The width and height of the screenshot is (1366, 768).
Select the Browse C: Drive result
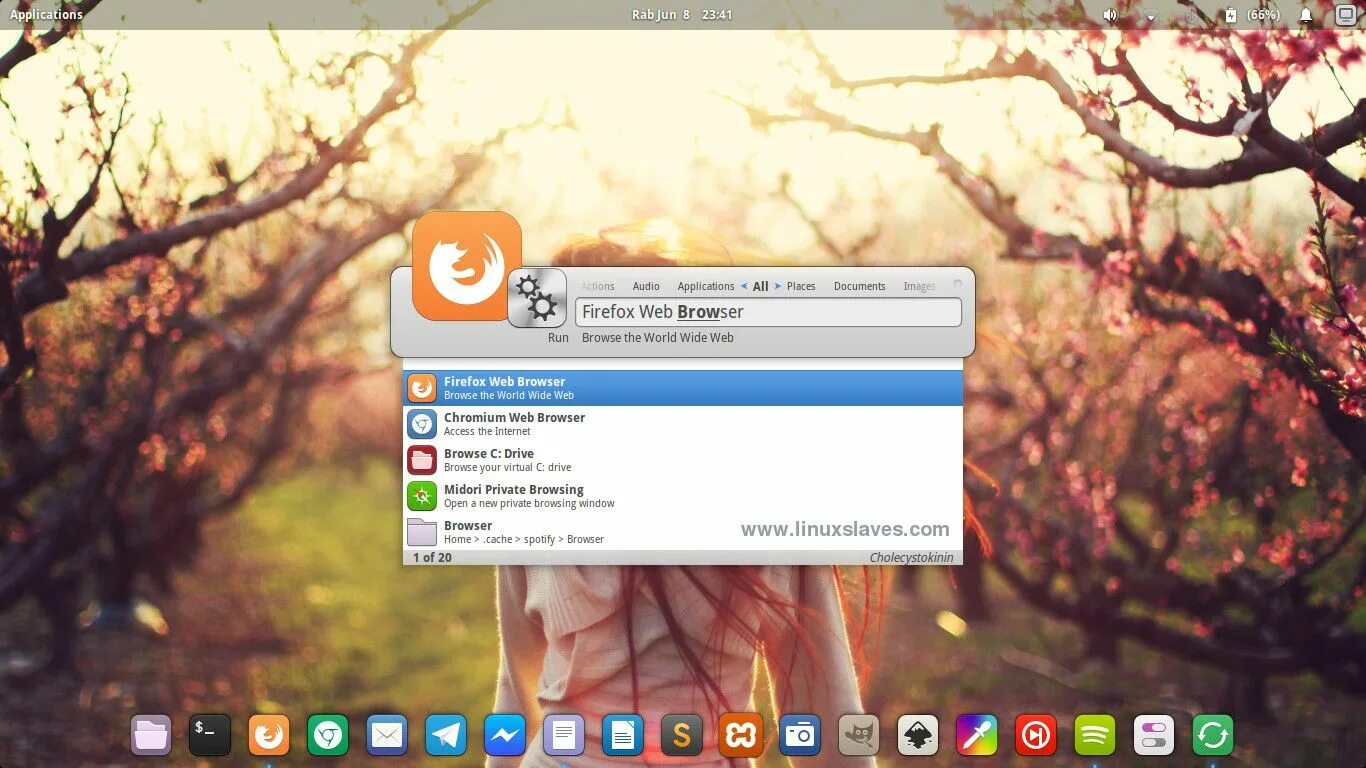coord(683,460)
